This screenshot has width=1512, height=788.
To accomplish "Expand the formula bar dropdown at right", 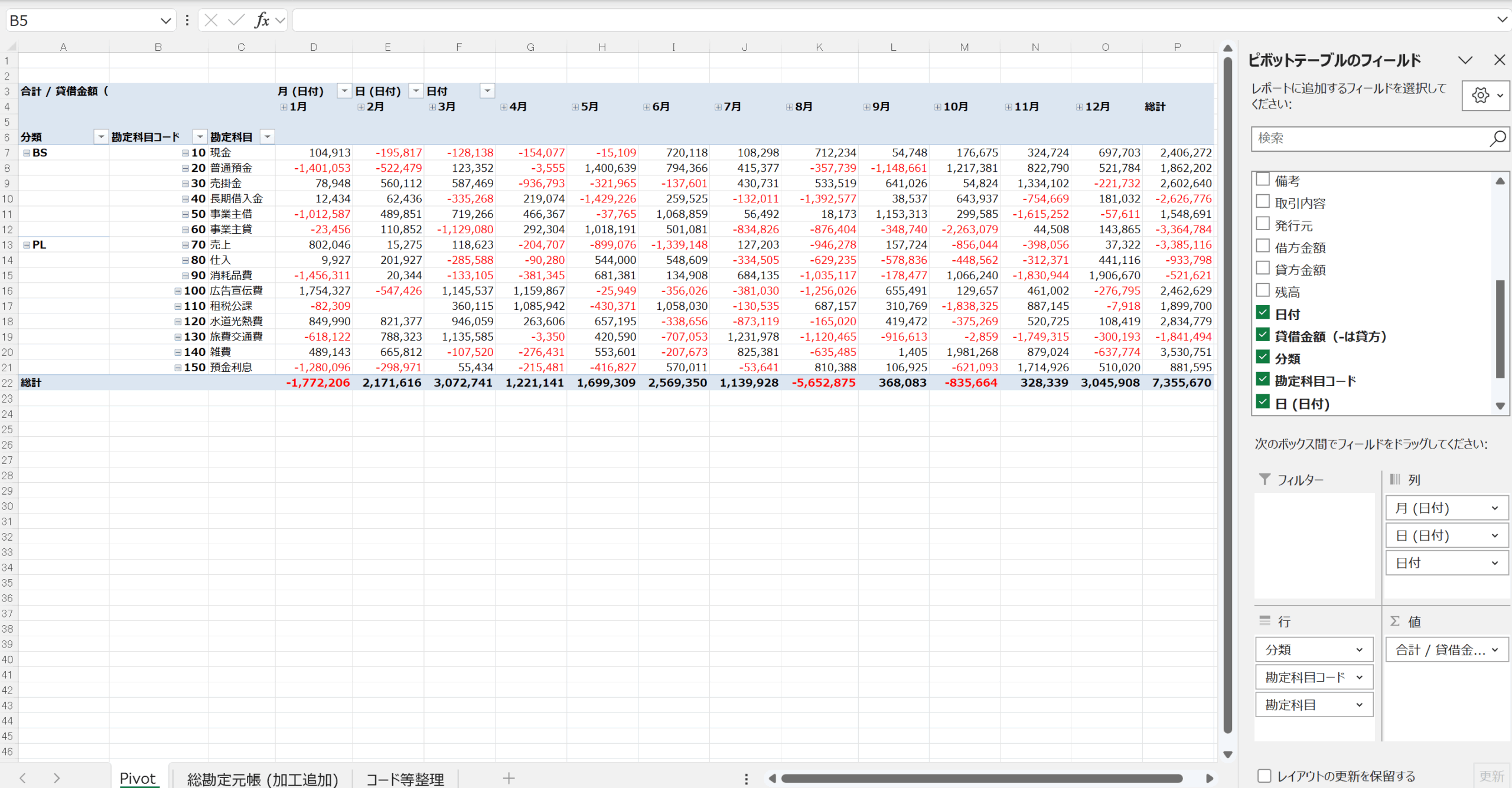I will [x=1502, y=20].
